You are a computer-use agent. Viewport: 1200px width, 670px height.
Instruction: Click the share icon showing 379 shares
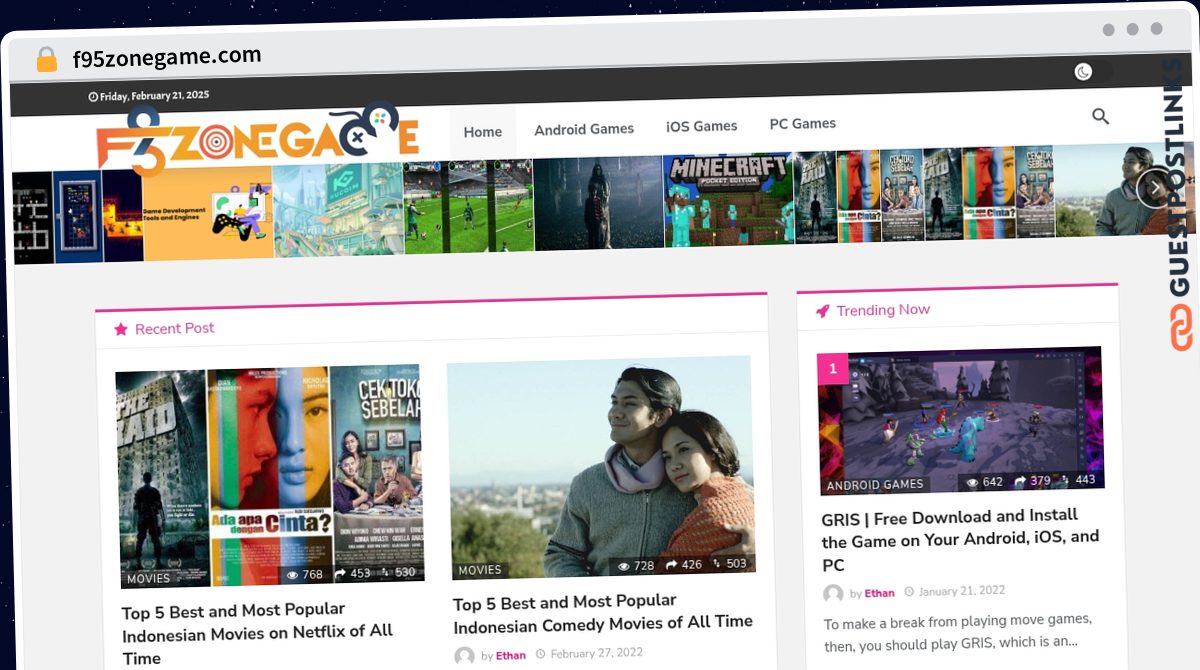pyautogui.click(x=1021, y=481)
